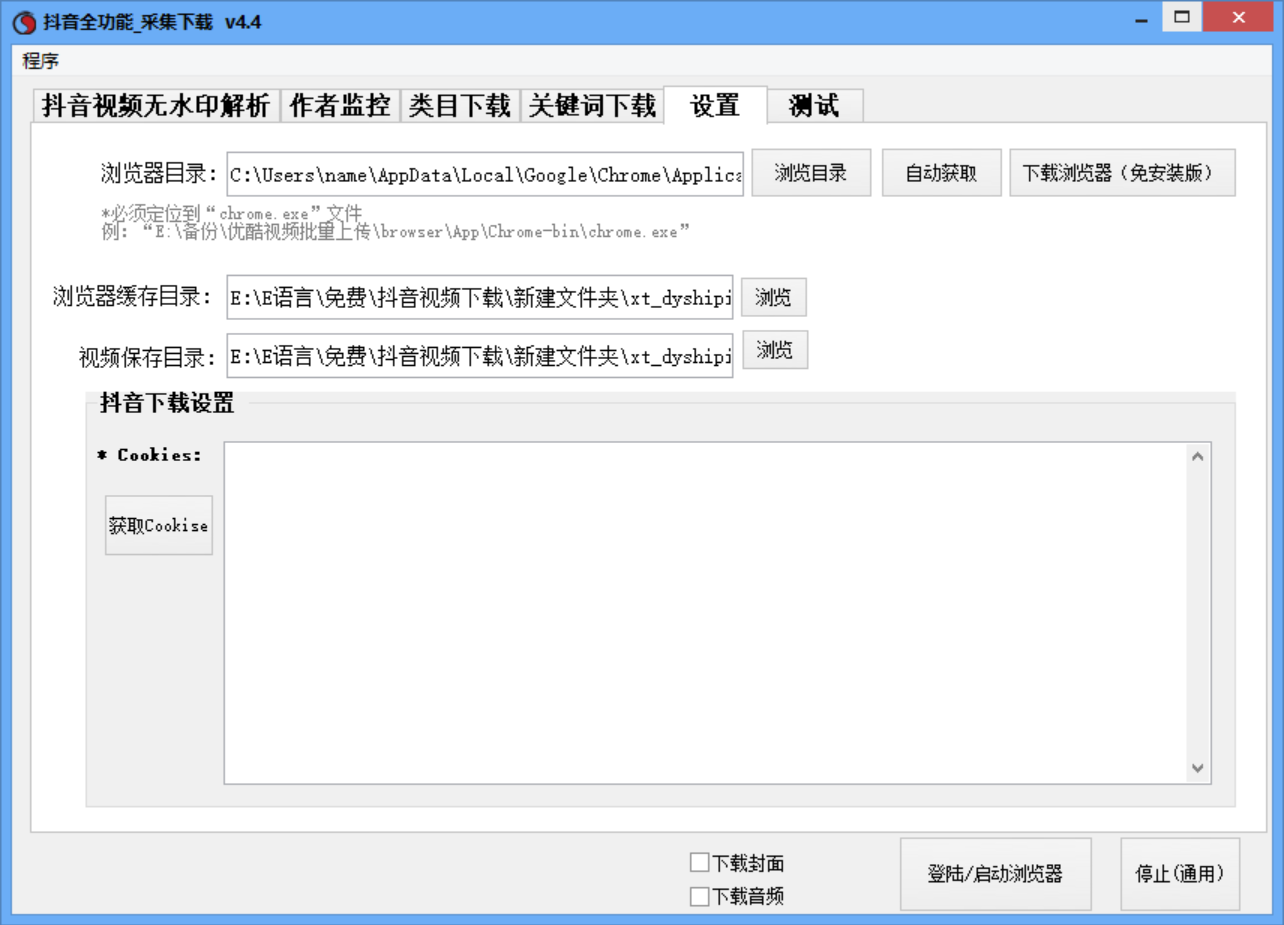Click 浏览 button beside 浏览器缓存目录
This screenshot has width=1284, height=925.
[x=774, y=297]
